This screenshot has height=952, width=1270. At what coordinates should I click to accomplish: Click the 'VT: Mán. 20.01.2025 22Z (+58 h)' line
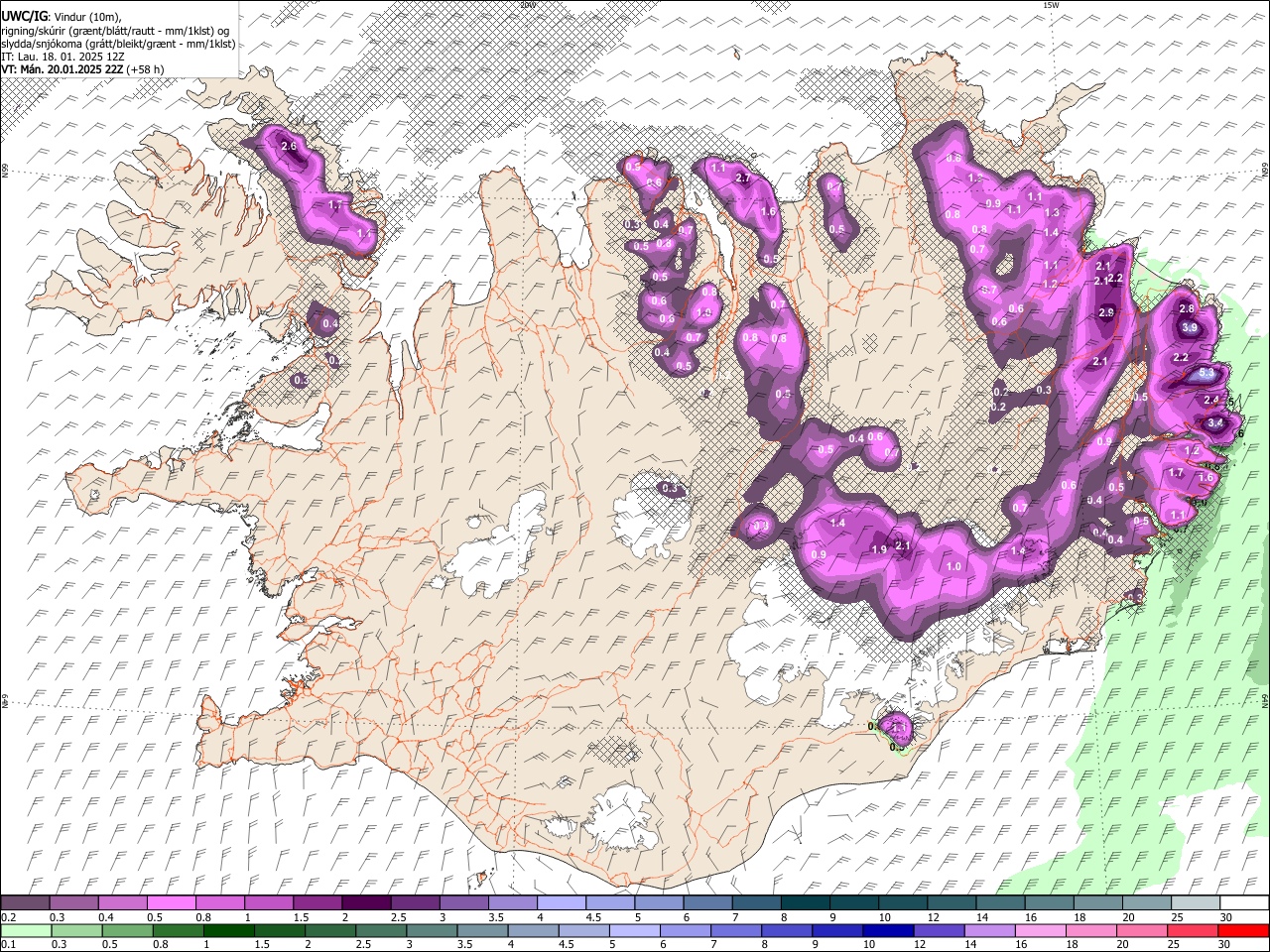(x=82, y=69)
